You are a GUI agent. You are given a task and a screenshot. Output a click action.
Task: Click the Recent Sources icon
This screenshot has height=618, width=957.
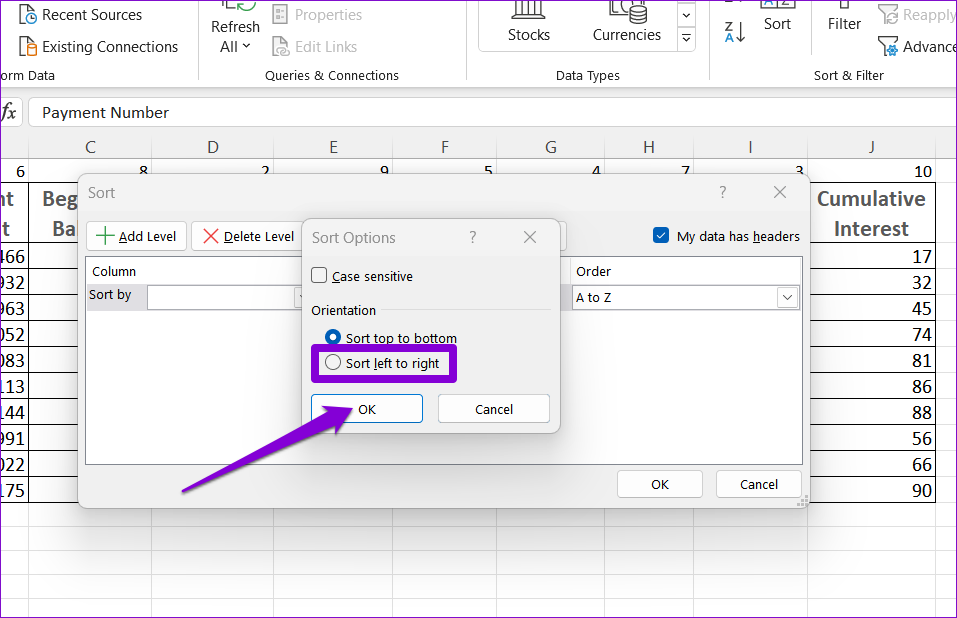(28, 15)
